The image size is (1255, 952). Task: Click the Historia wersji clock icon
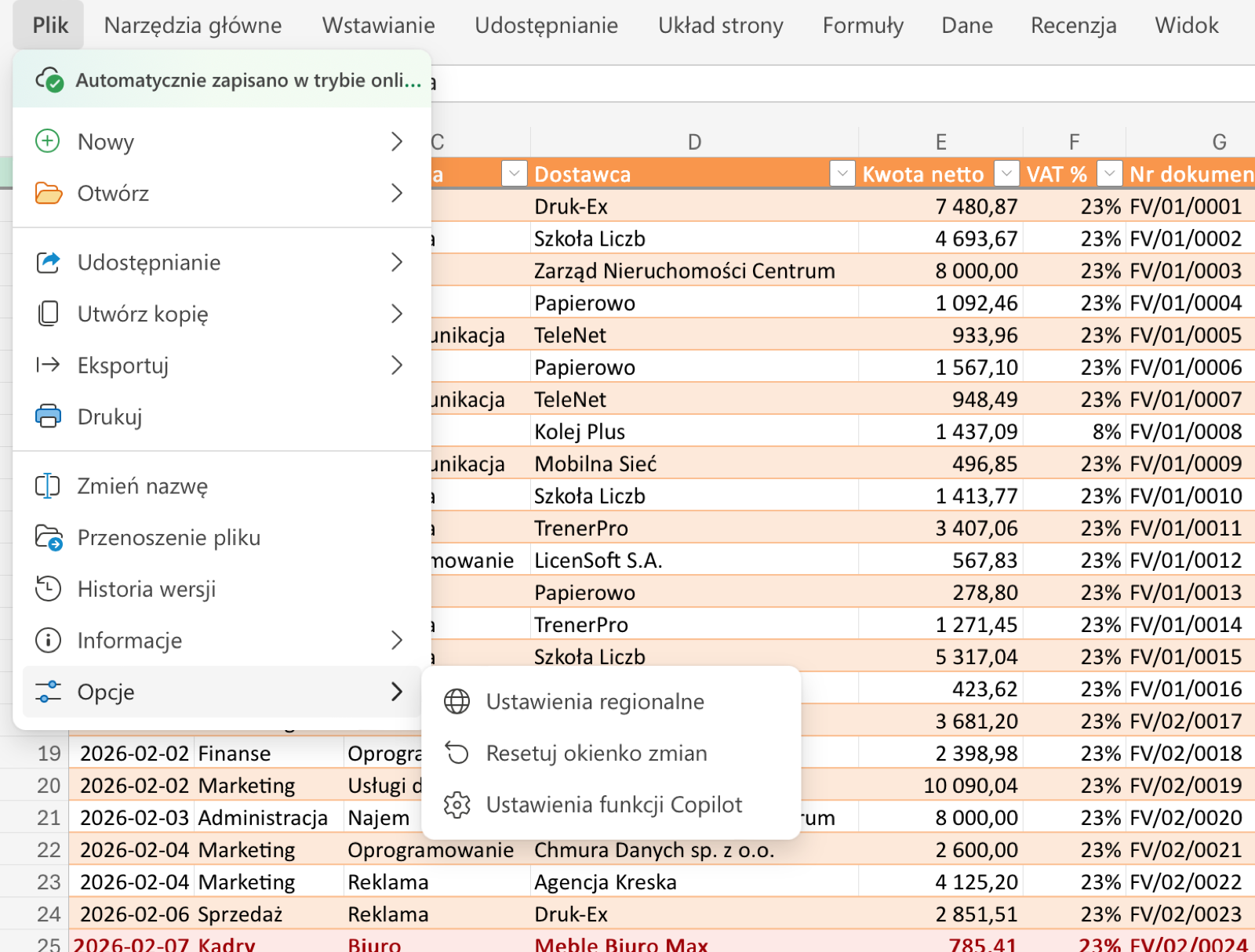(x=48, y=589)
